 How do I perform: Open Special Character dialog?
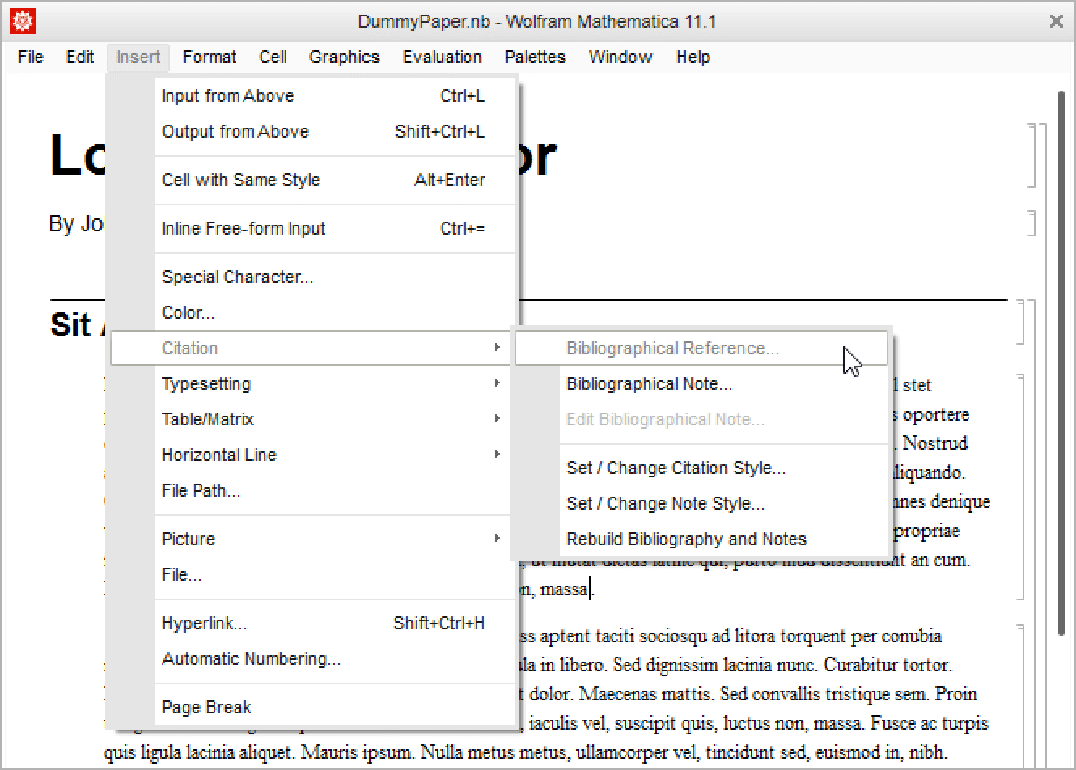point(237,277)
